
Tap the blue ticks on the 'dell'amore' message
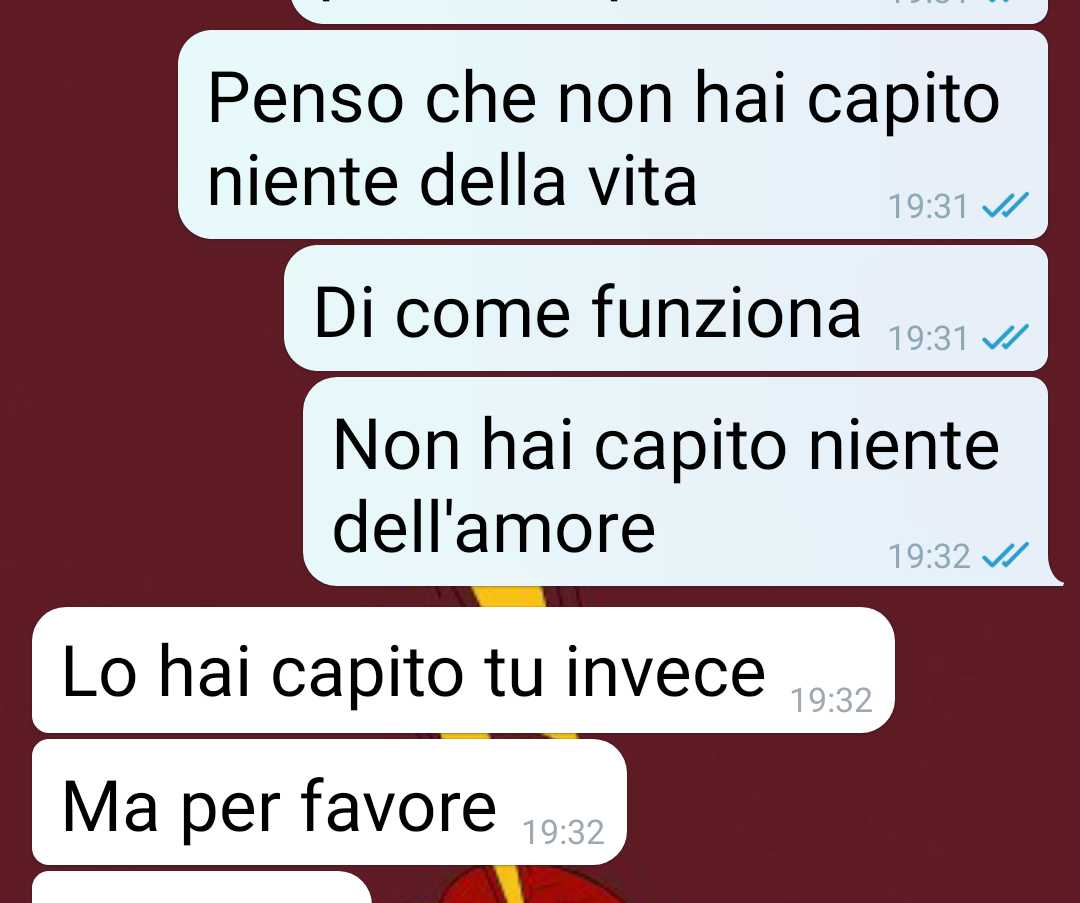(1005, 555)
